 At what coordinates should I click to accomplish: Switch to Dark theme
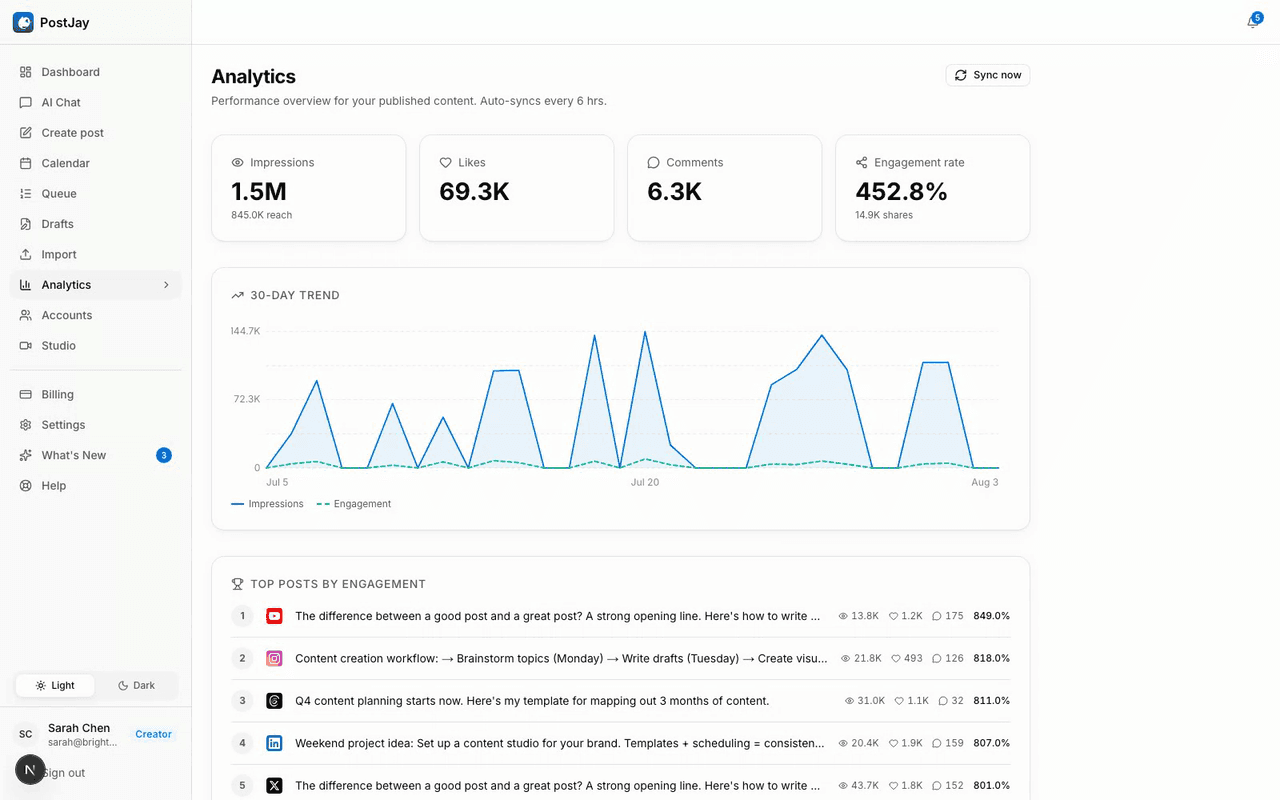[136, 685]
